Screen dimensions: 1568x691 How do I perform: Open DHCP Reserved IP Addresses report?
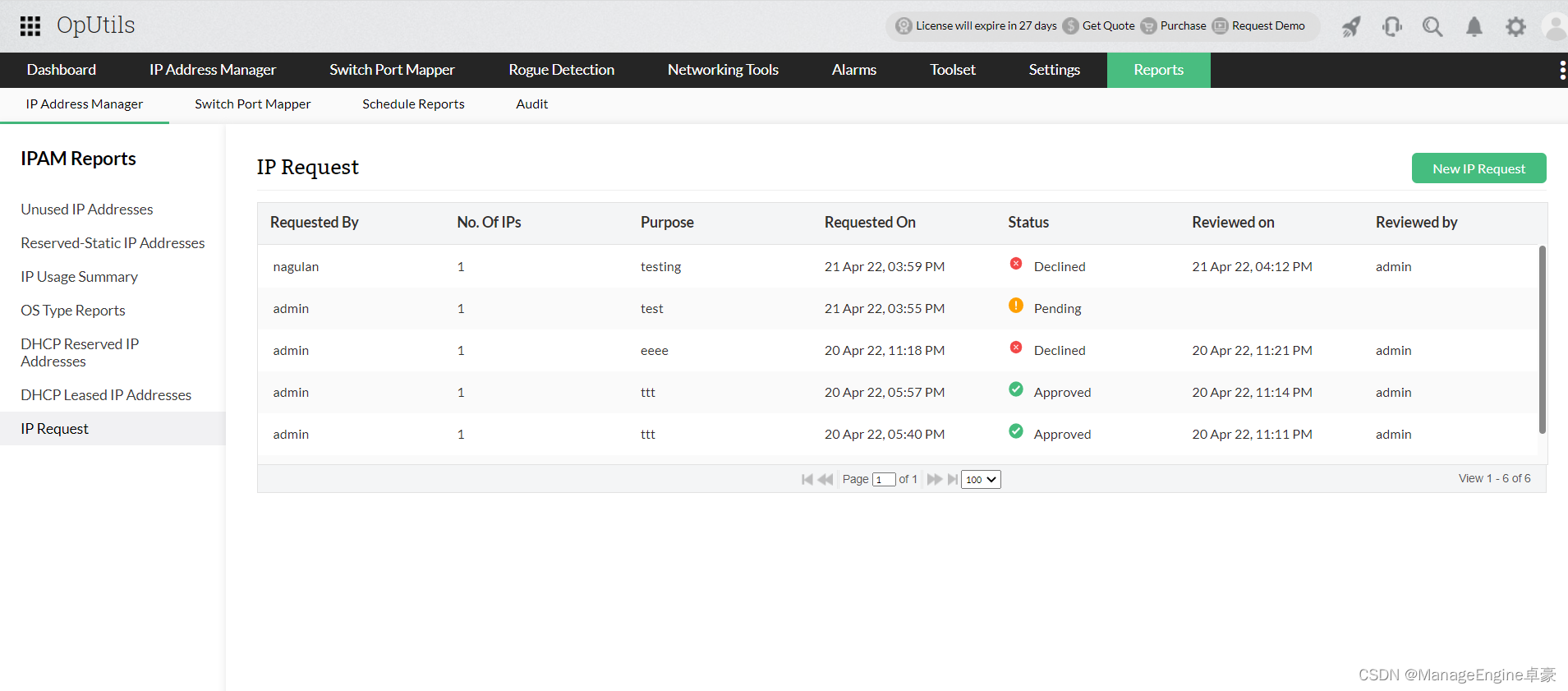80,352
